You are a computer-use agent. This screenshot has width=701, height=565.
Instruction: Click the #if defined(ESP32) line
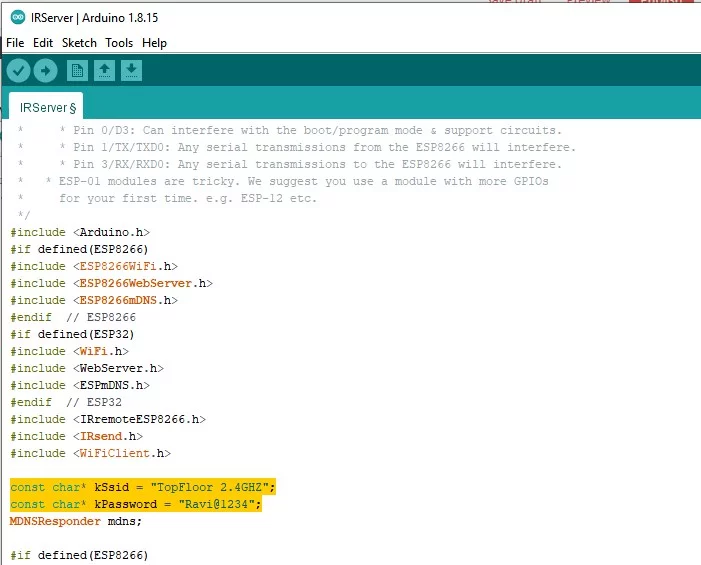pos(72,334)
